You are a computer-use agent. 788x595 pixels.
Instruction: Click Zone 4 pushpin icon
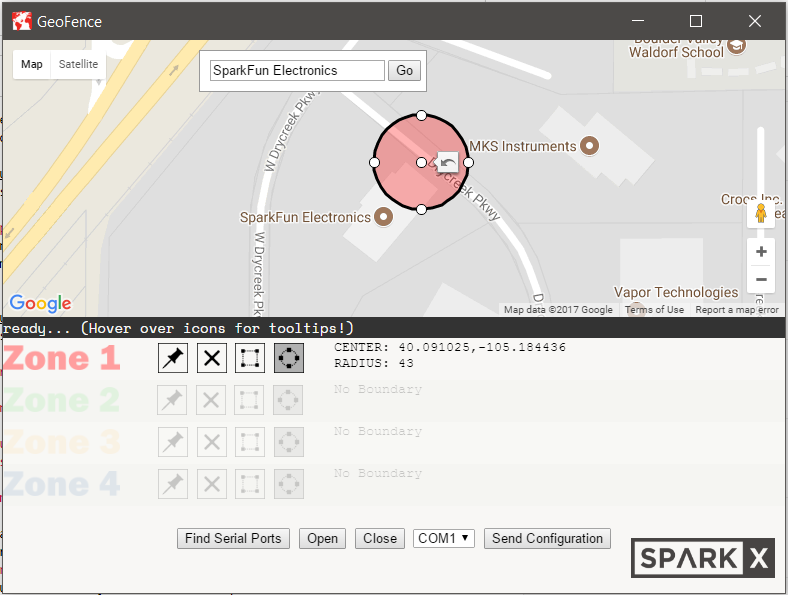(x=173, y=484)
